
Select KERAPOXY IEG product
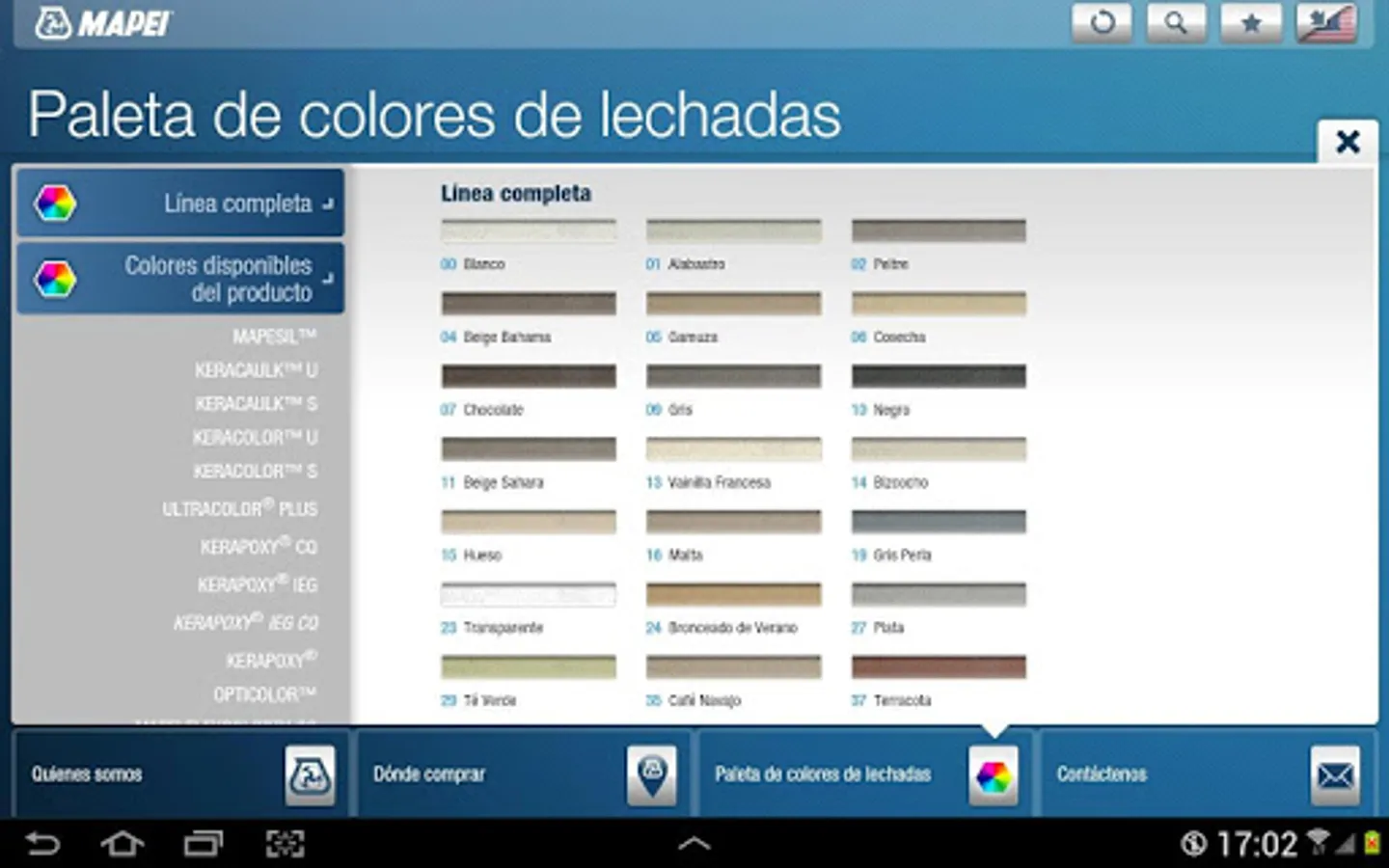(258, 584)
